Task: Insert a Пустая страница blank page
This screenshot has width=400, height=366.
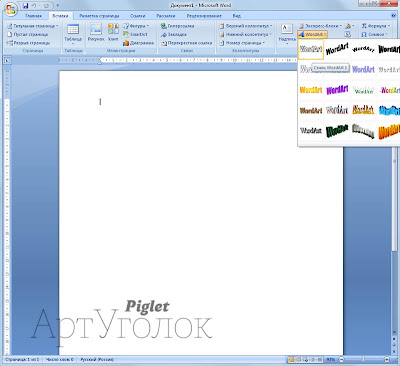Action: tap(28, 34)
